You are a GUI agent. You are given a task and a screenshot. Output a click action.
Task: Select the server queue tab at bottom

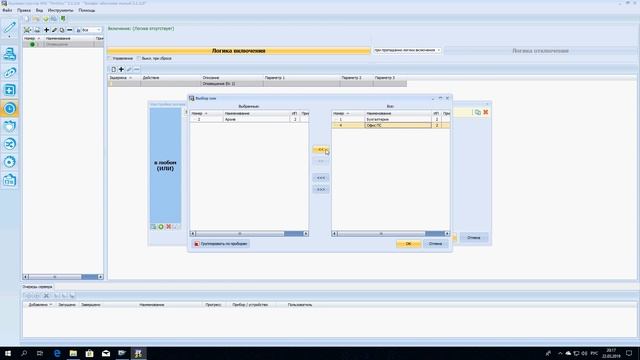pos(37,287)
